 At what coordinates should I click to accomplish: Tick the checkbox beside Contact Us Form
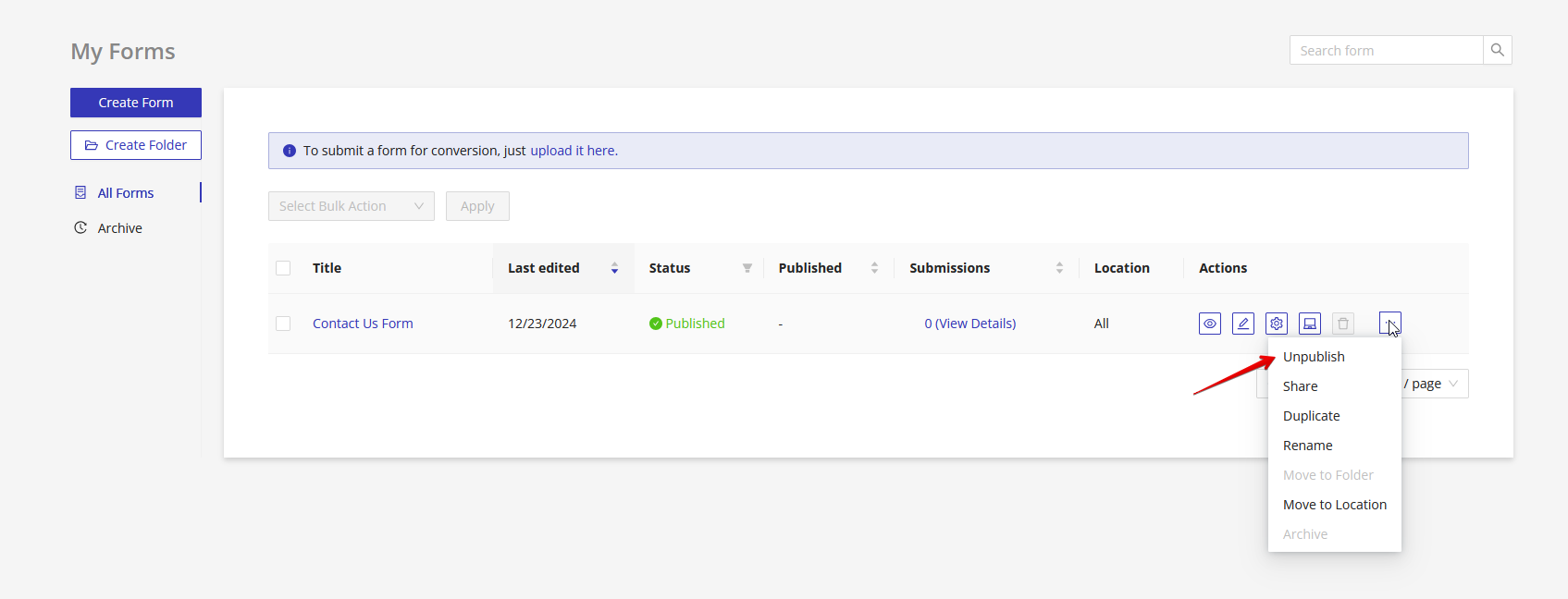[x=283, y=324]
